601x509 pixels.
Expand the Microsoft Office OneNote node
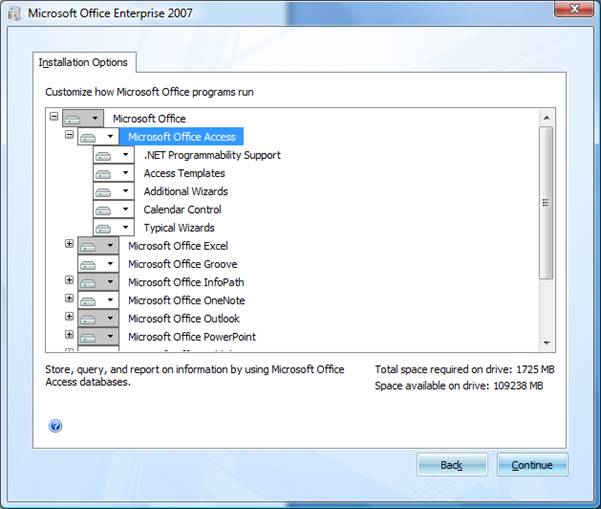click(x=69, y=298)
